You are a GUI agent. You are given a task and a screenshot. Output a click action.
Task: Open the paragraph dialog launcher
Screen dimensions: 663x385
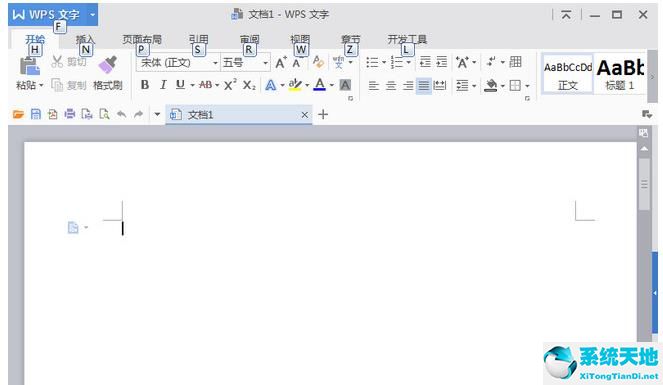[x=527, y=98]
